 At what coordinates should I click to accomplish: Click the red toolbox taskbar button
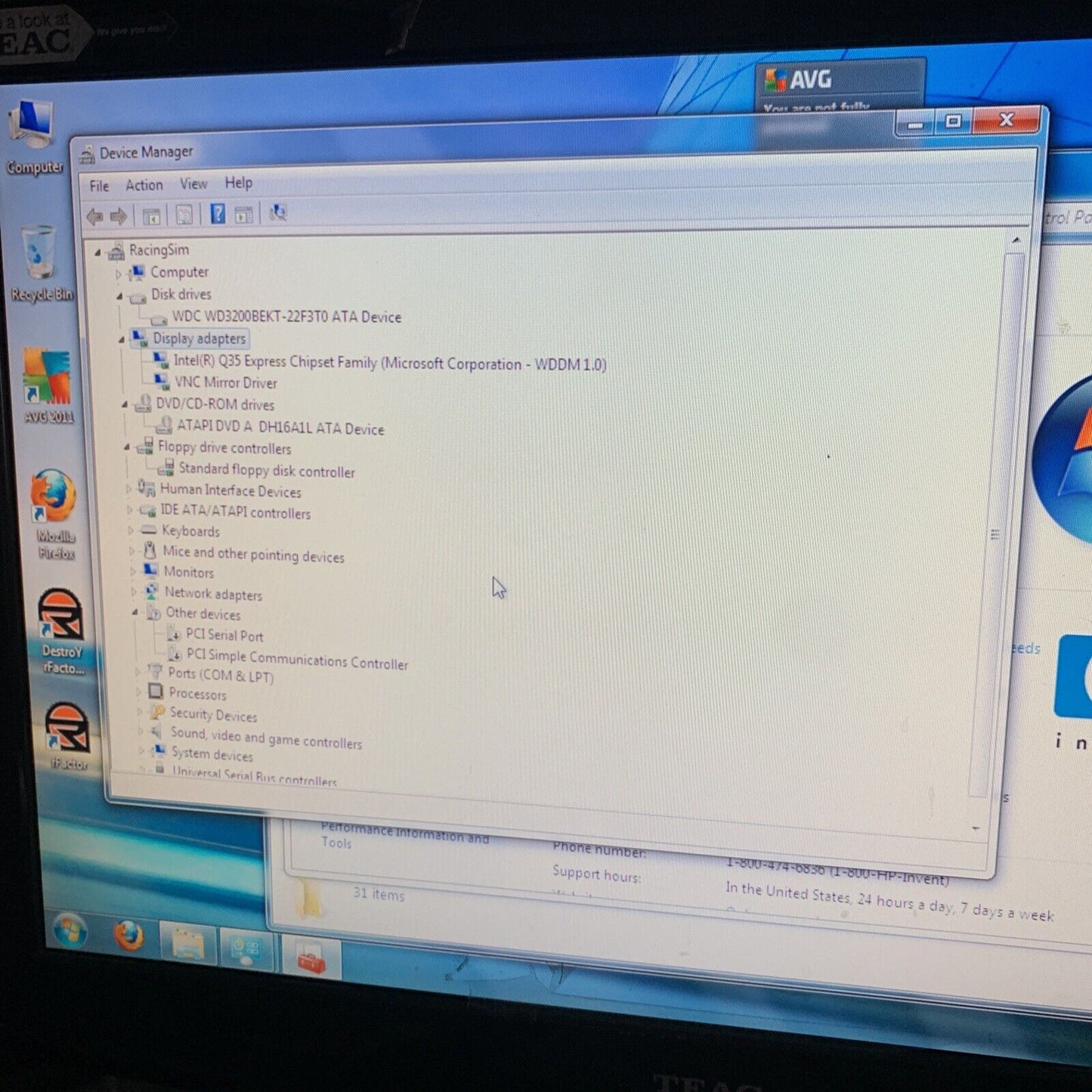(x=311, y=958)
